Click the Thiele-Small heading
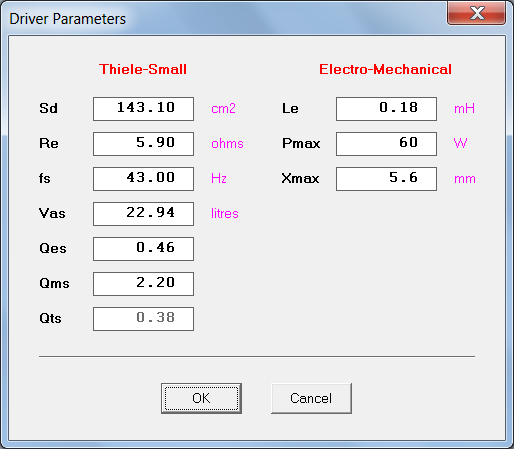 click(143, 69)
